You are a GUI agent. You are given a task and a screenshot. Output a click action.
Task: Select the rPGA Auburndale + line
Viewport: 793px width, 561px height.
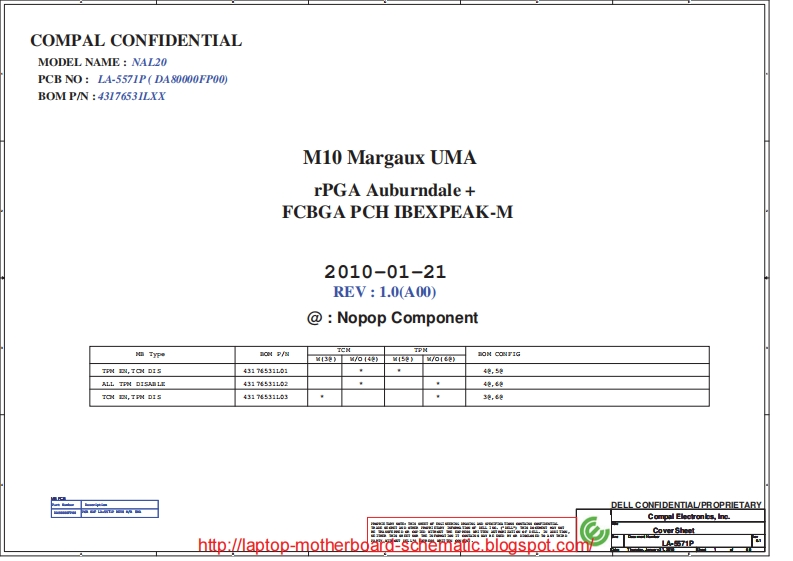(394, 190)
